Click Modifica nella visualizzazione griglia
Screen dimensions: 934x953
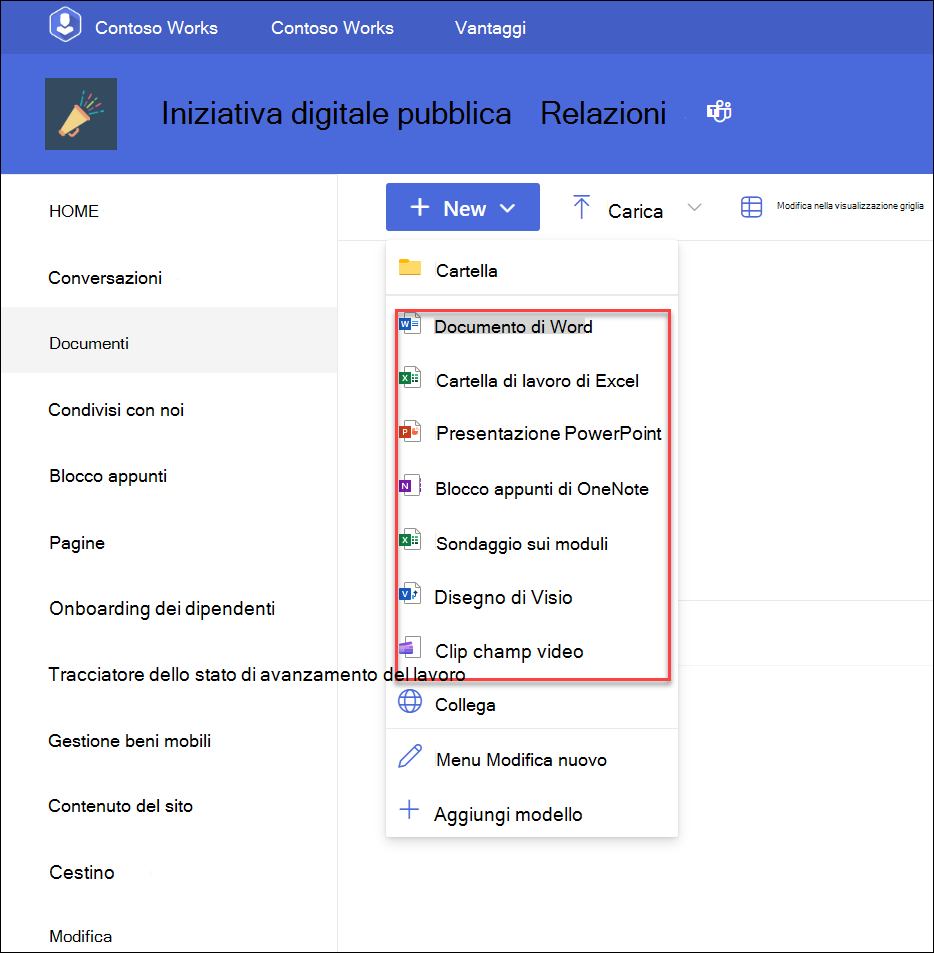tap(850, 205)
